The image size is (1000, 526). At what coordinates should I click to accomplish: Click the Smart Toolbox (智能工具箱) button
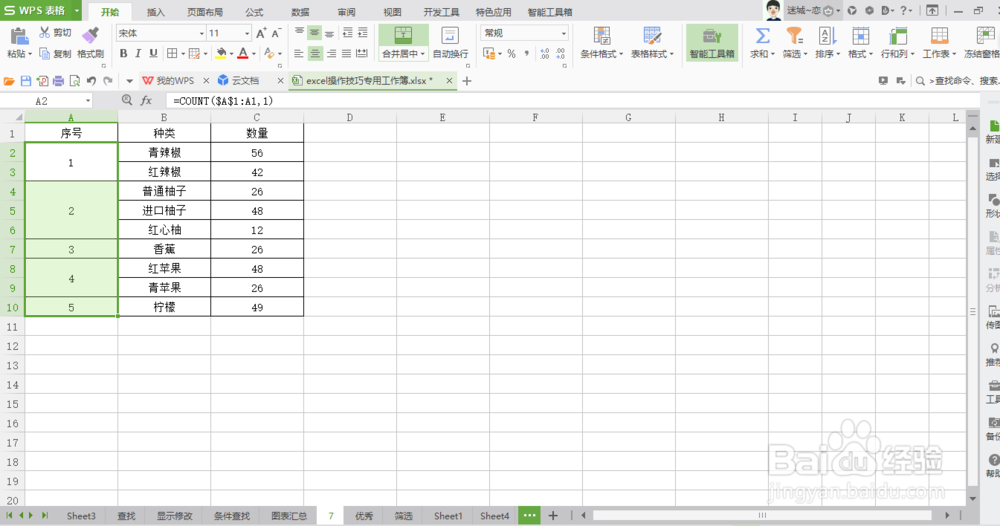tap(712, 43)
